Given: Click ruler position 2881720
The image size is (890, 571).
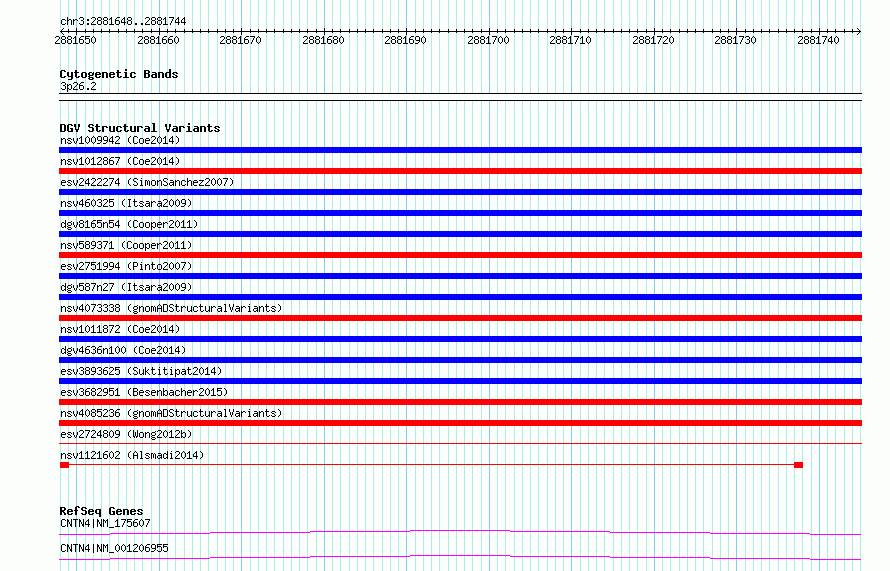Looking at the screenshot, I should [x=653, y=40].
